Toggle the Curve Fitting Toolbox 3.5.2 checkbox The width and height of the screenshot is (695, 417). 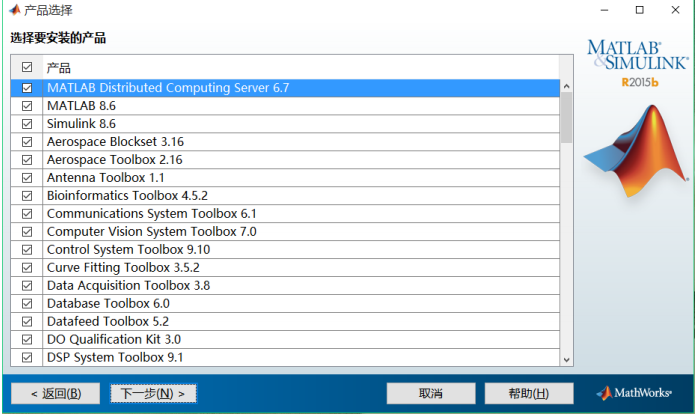pos(27,268)
